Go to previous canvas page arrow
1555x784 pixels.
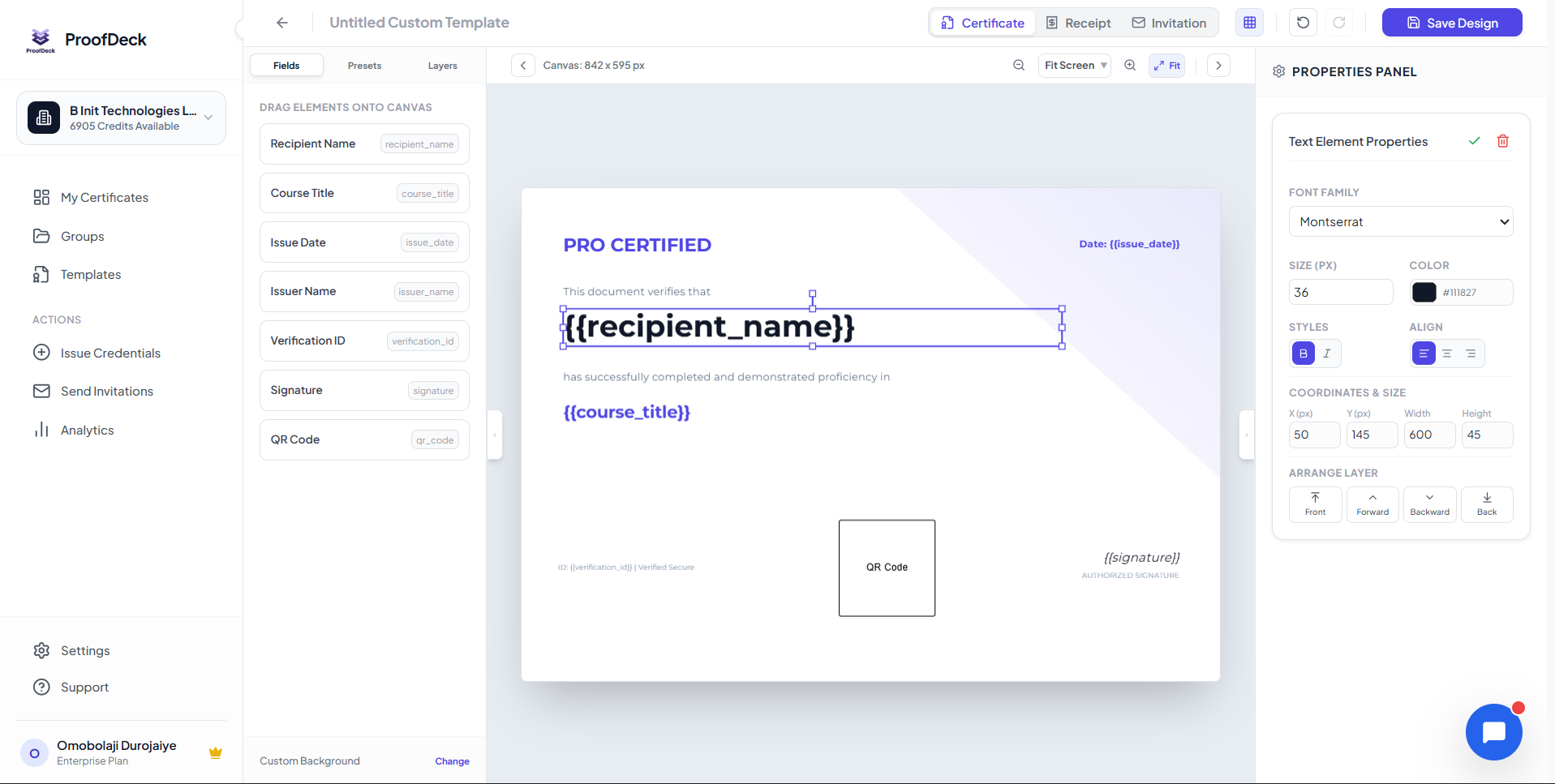[x=523, y=66]
